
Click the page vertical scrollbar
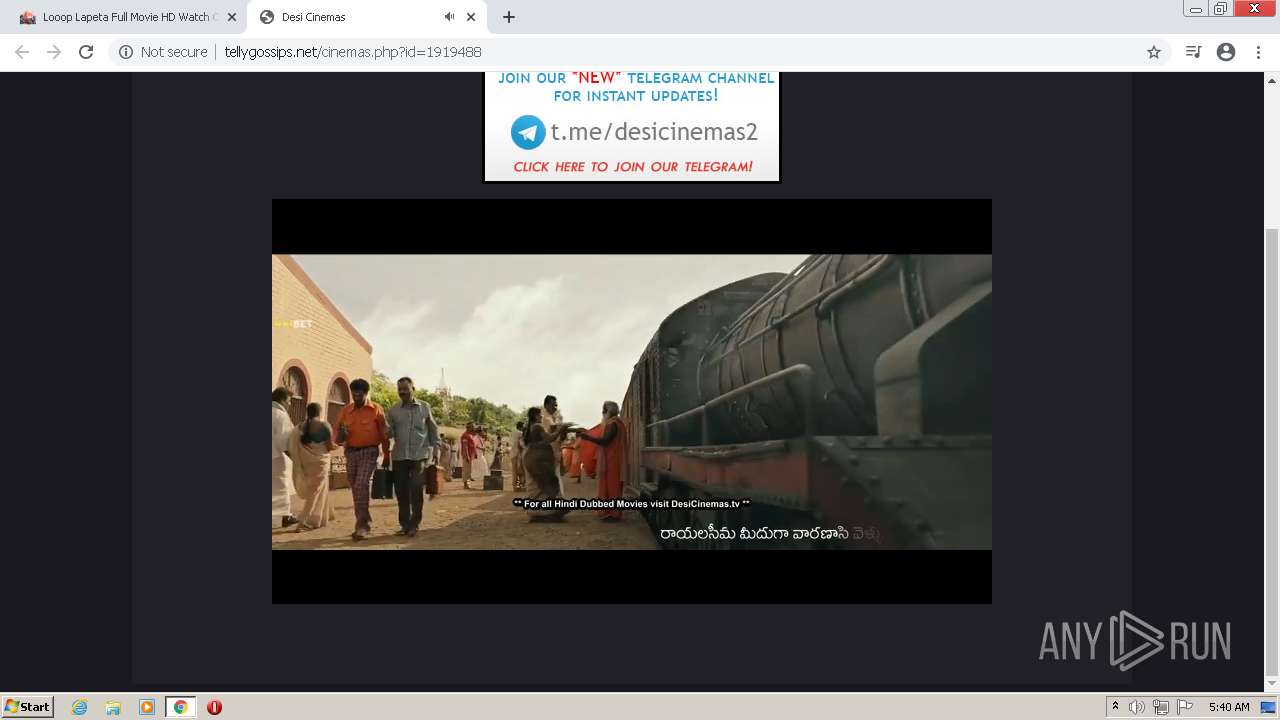pyautogui.click(x=1272, y=450)
